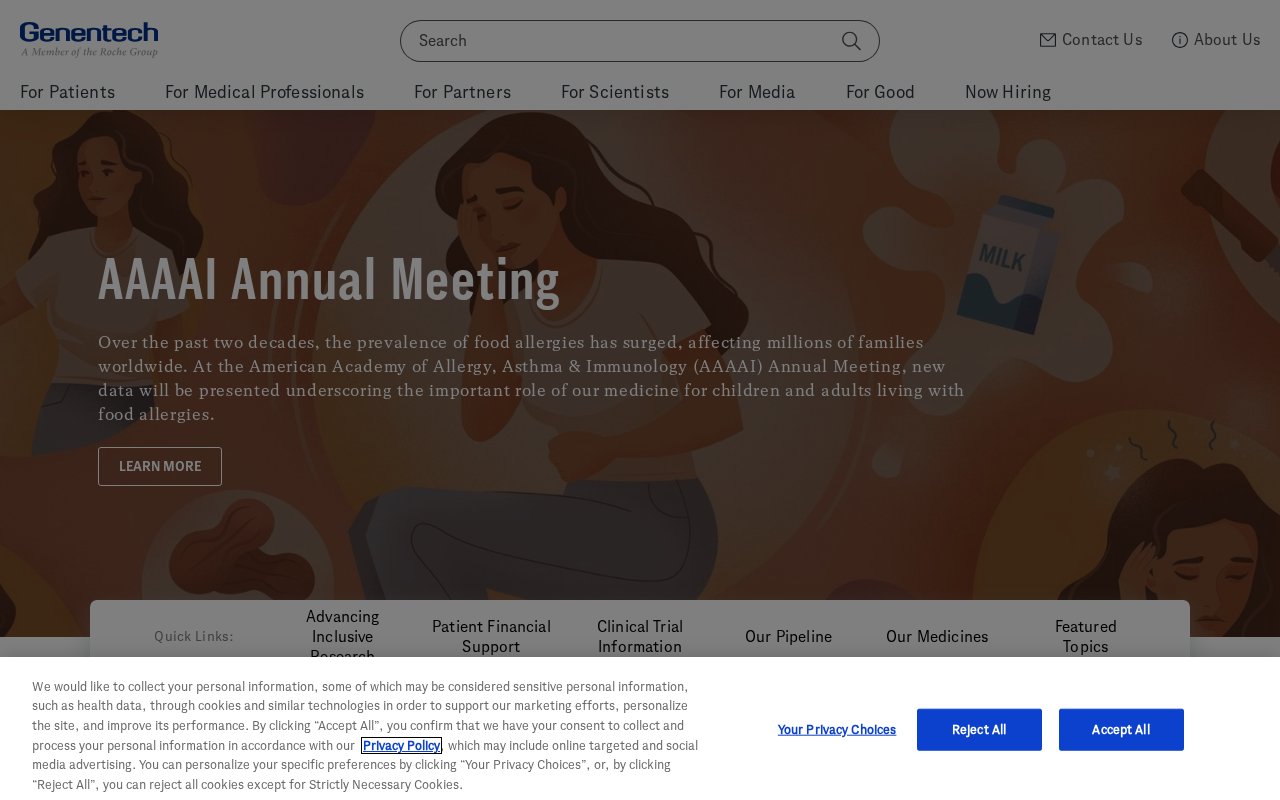Click the Accept All button
The width and height of the screenshot is (1280, 800).
[x=1121, y=730]
